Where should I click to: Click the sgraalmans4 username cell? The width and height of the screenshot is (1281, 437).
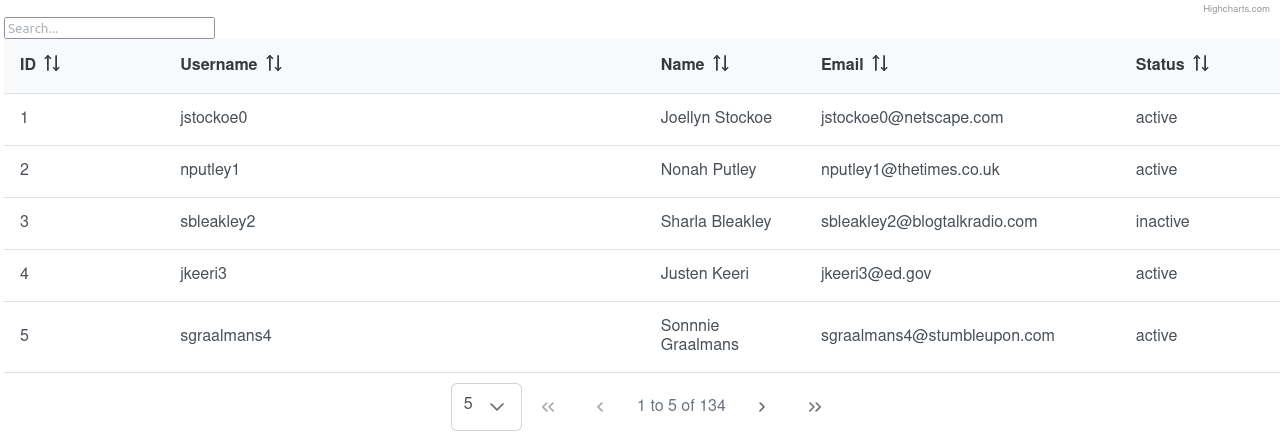point(226,336)
